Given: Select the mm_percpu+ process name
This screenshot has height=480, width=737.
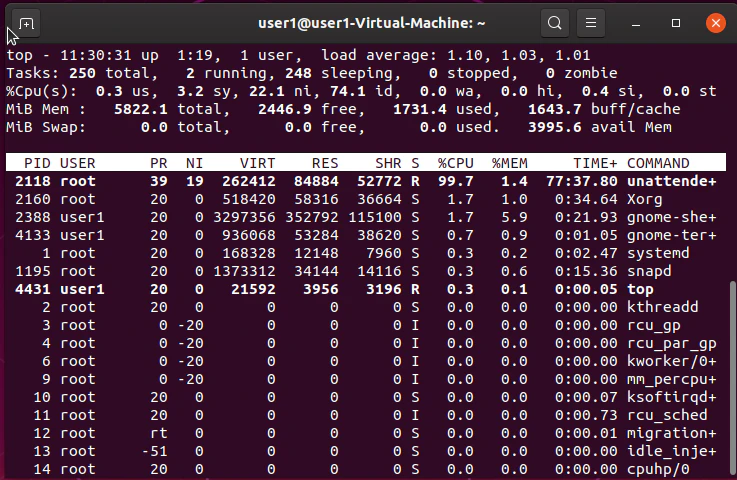Looking at the screenshot, I should tap(672, 379).
